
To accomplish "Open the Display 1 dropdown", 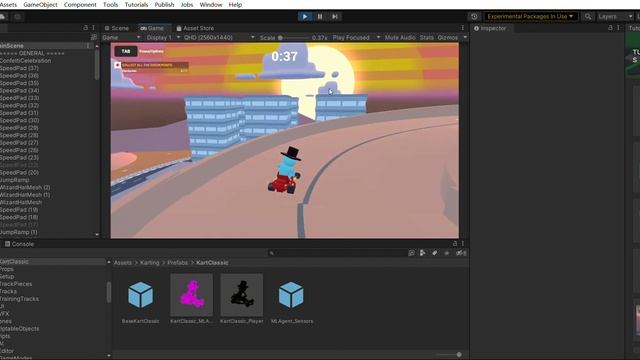I will tap(163, 37).
